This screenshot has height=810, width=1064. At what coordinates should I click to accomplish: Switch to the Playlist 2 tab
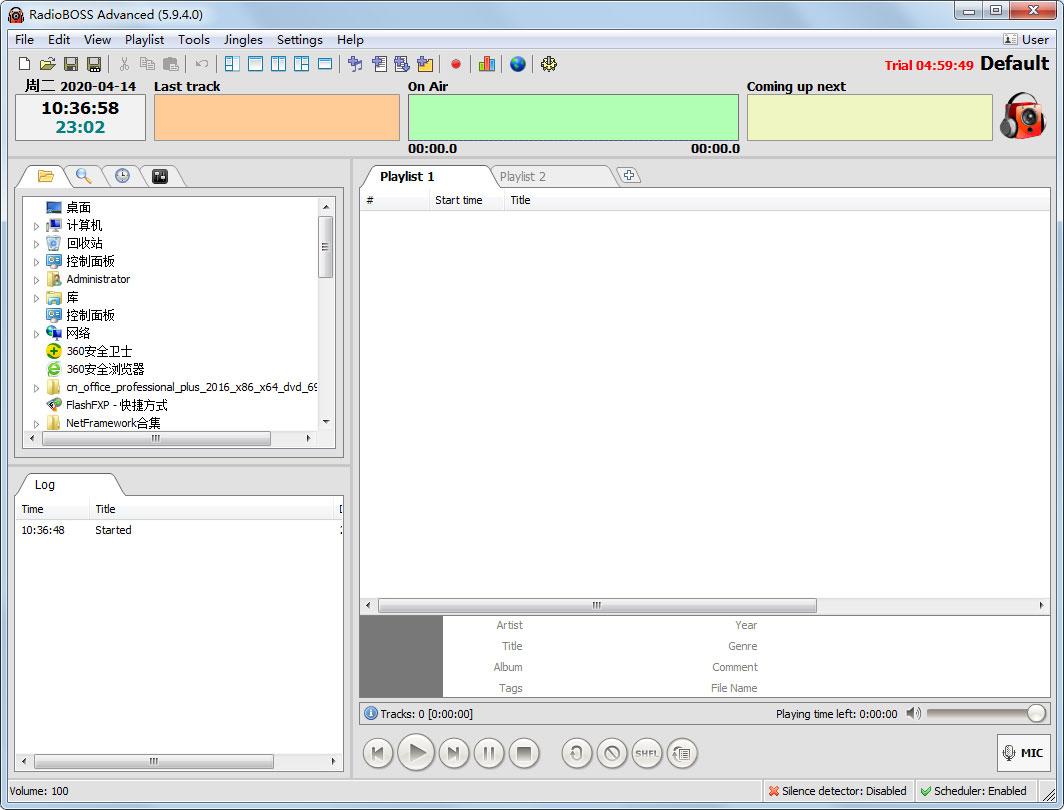[x=523, y=177]
